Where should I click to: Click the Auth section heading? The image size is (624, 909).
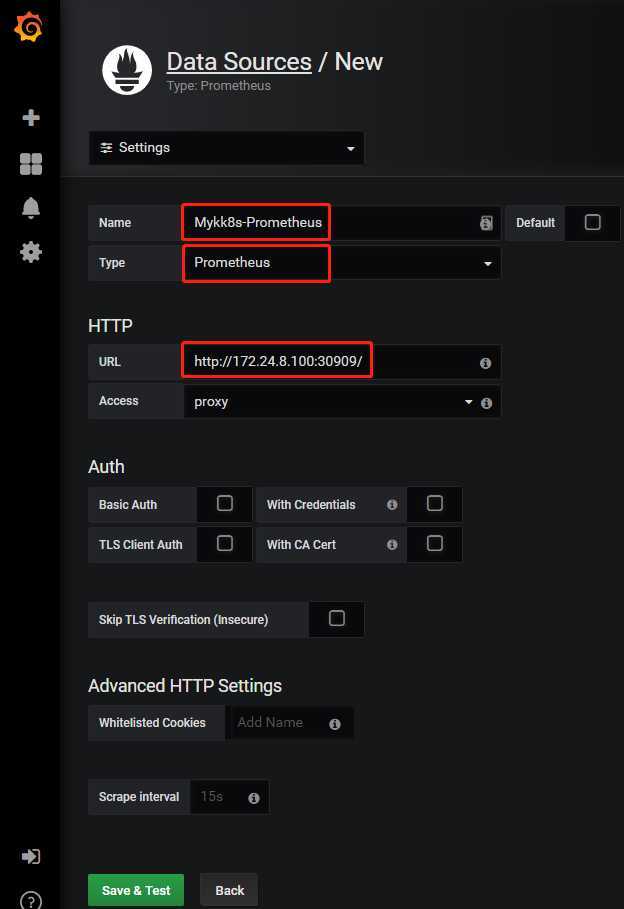(x=106, y=467)
